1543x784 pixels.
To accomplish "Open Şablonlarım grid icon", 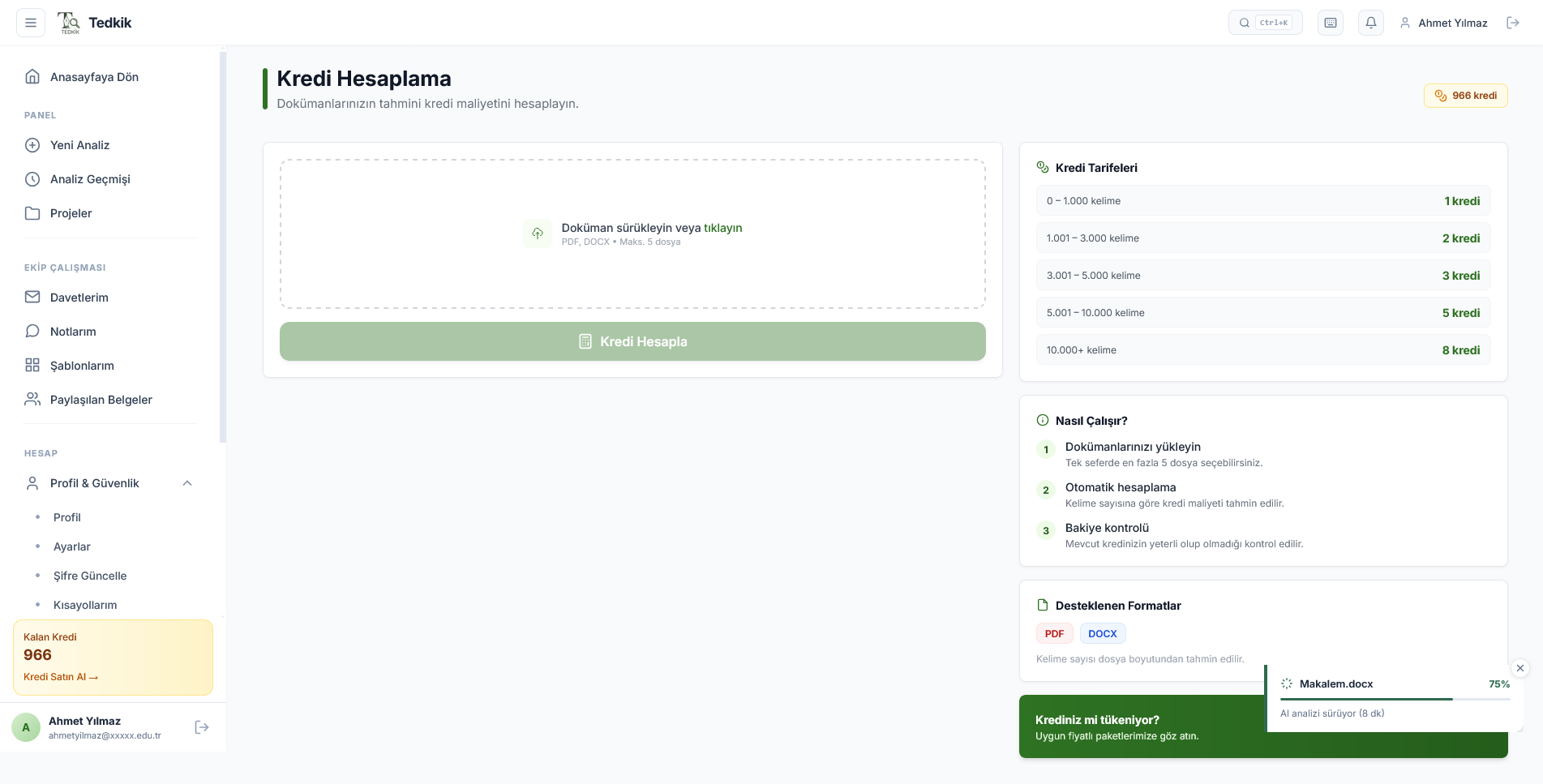I will pyautogui.click(x=32, y=366).
